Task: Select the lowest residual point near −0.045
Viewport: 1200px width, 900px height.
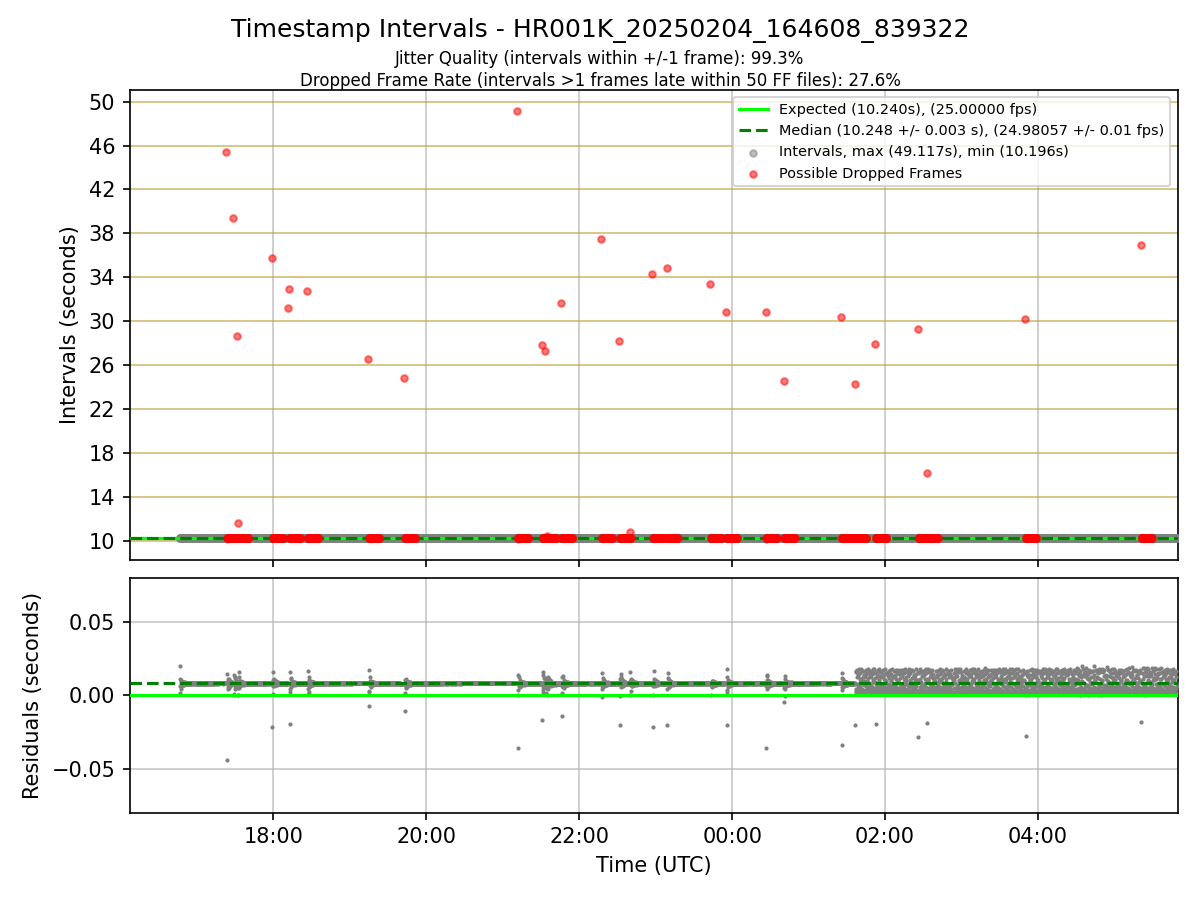Action: coord(227,760)
